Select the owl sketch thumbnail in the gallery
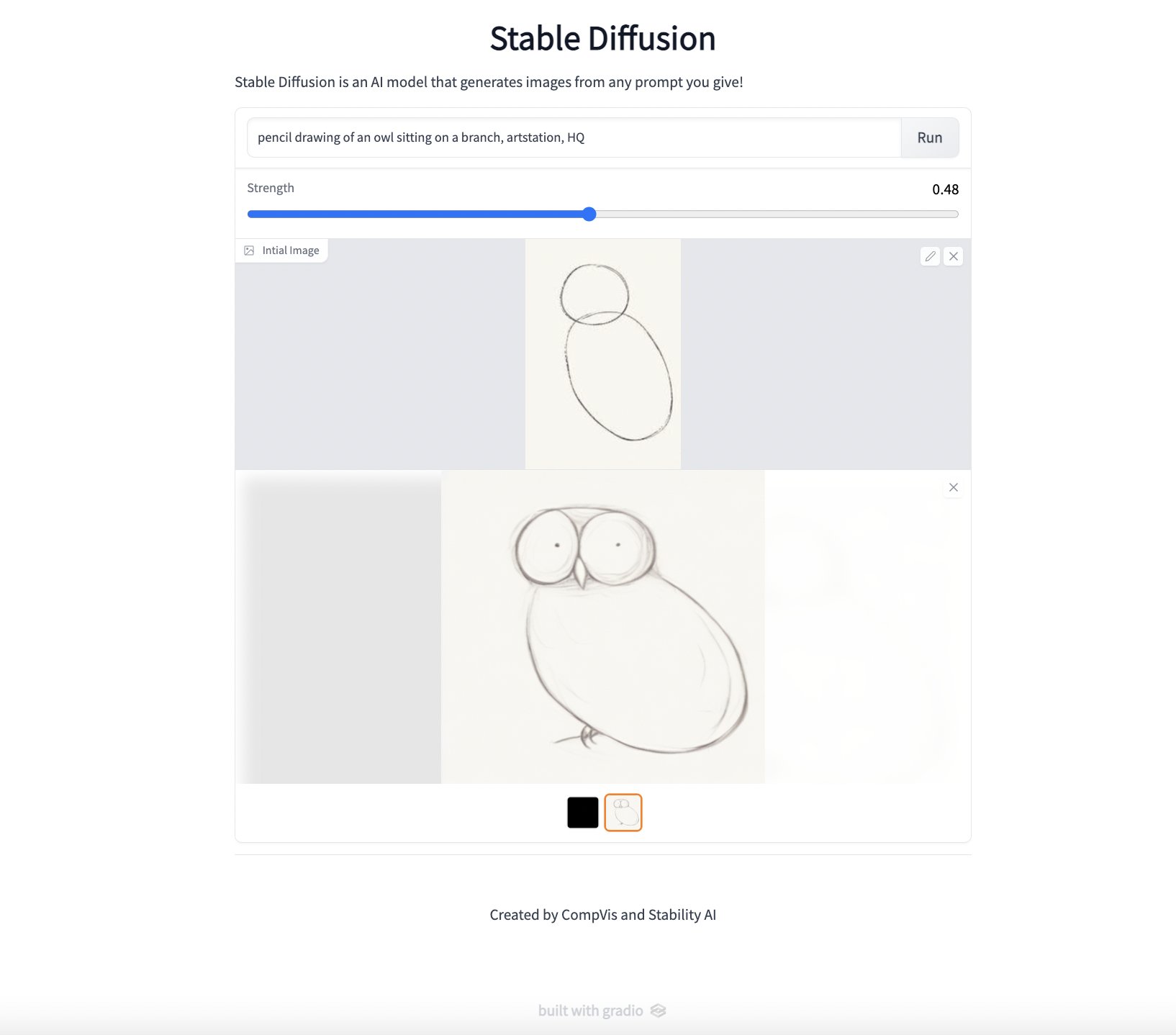 click(x=623, y=813)
